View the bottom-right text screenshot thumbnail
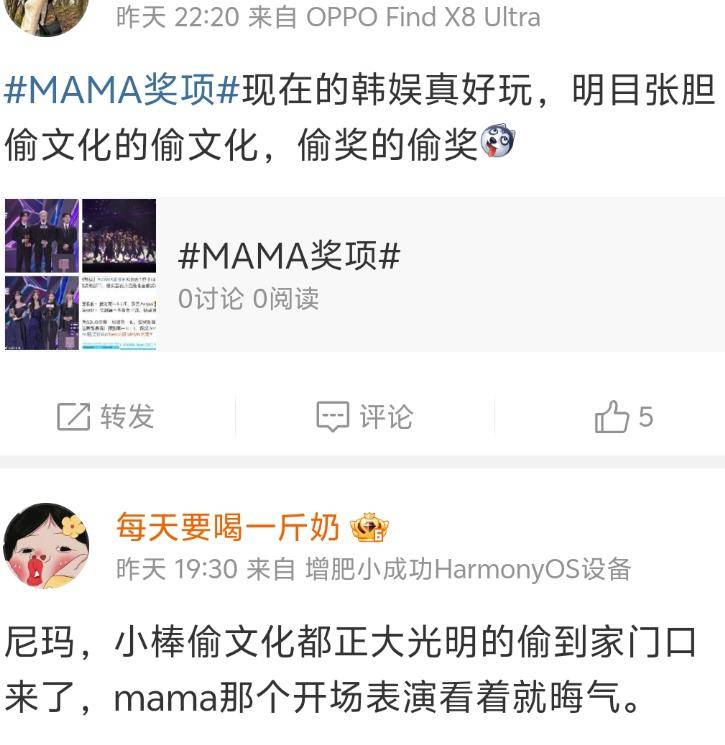Screen dimensions: 725x745 tap(119, 313)
